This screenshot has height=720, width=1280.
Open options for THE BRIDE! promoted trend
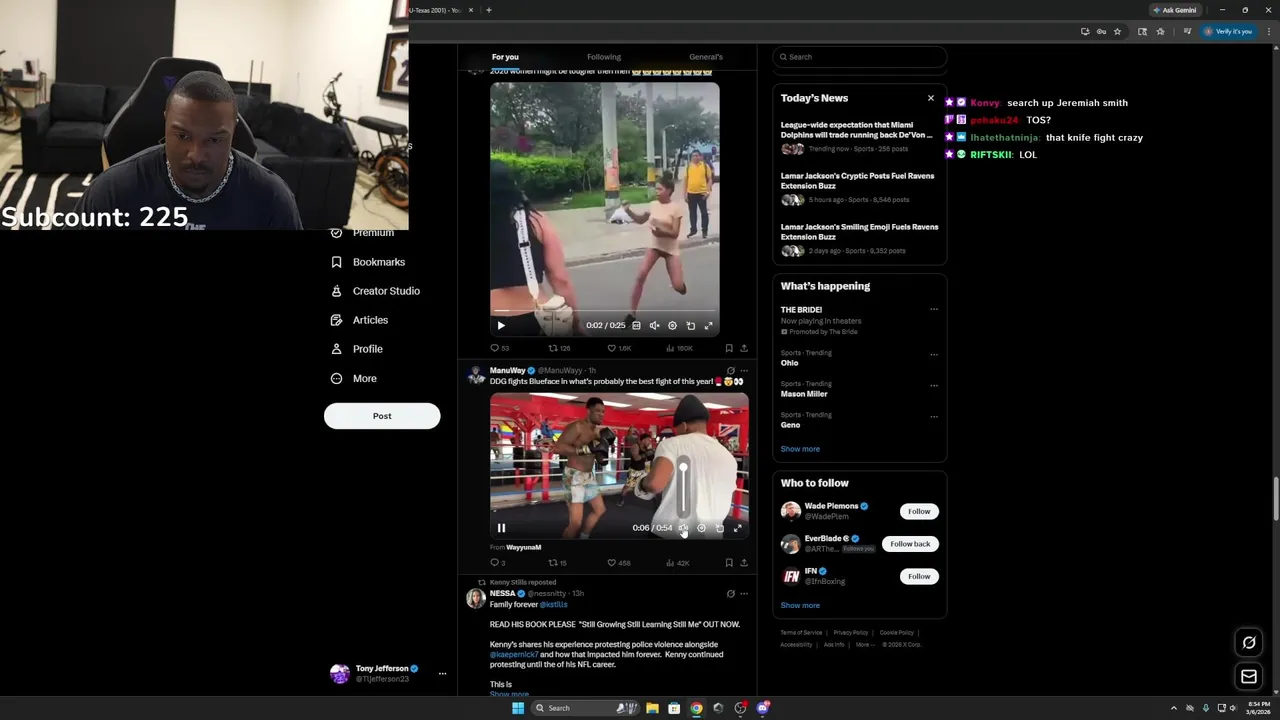pyautogui.click(x=934, y=309)
